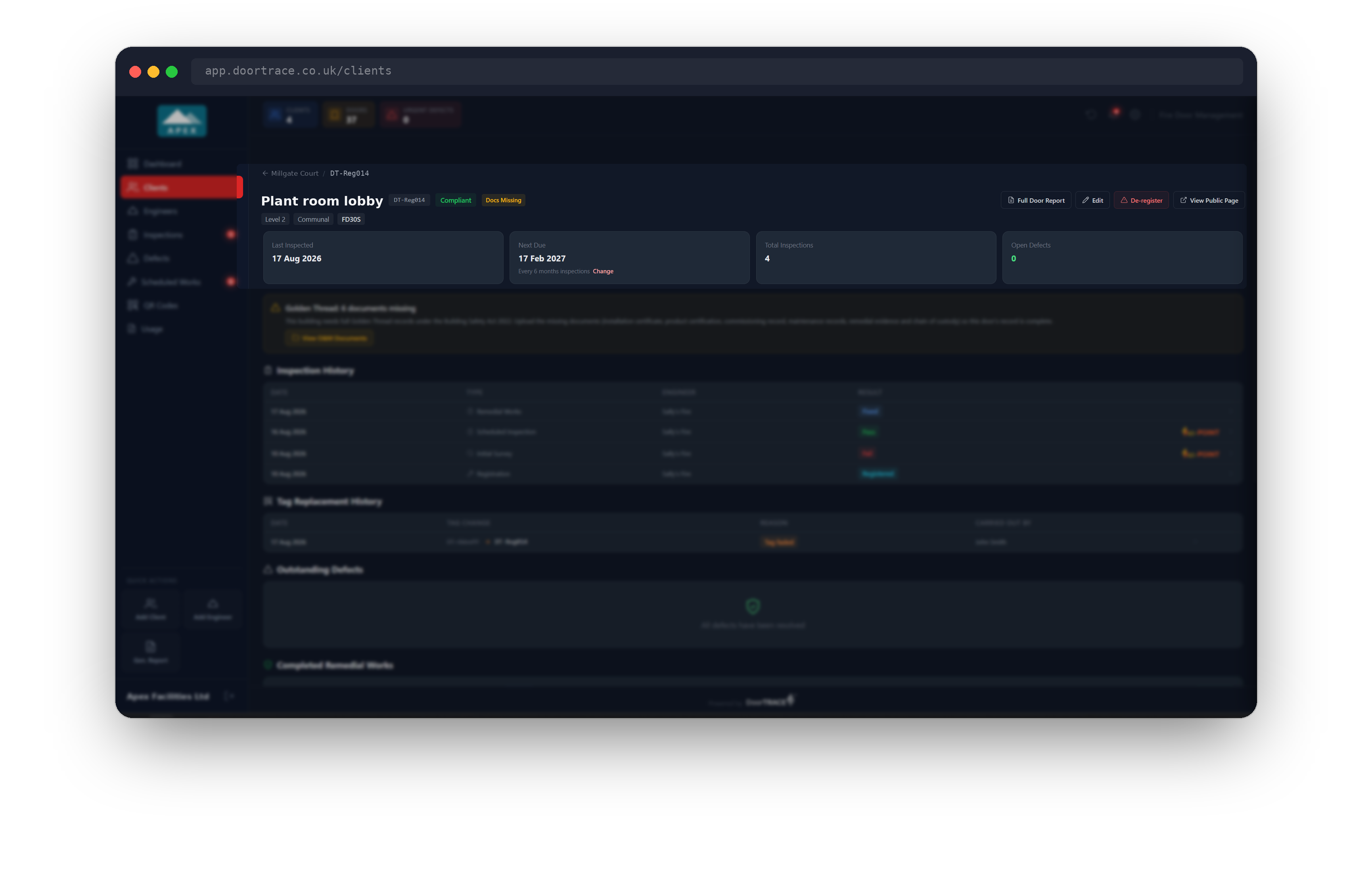Click Change next to inspection frequency
This screenshot has height=883, width=1372.
click(603, 271)
